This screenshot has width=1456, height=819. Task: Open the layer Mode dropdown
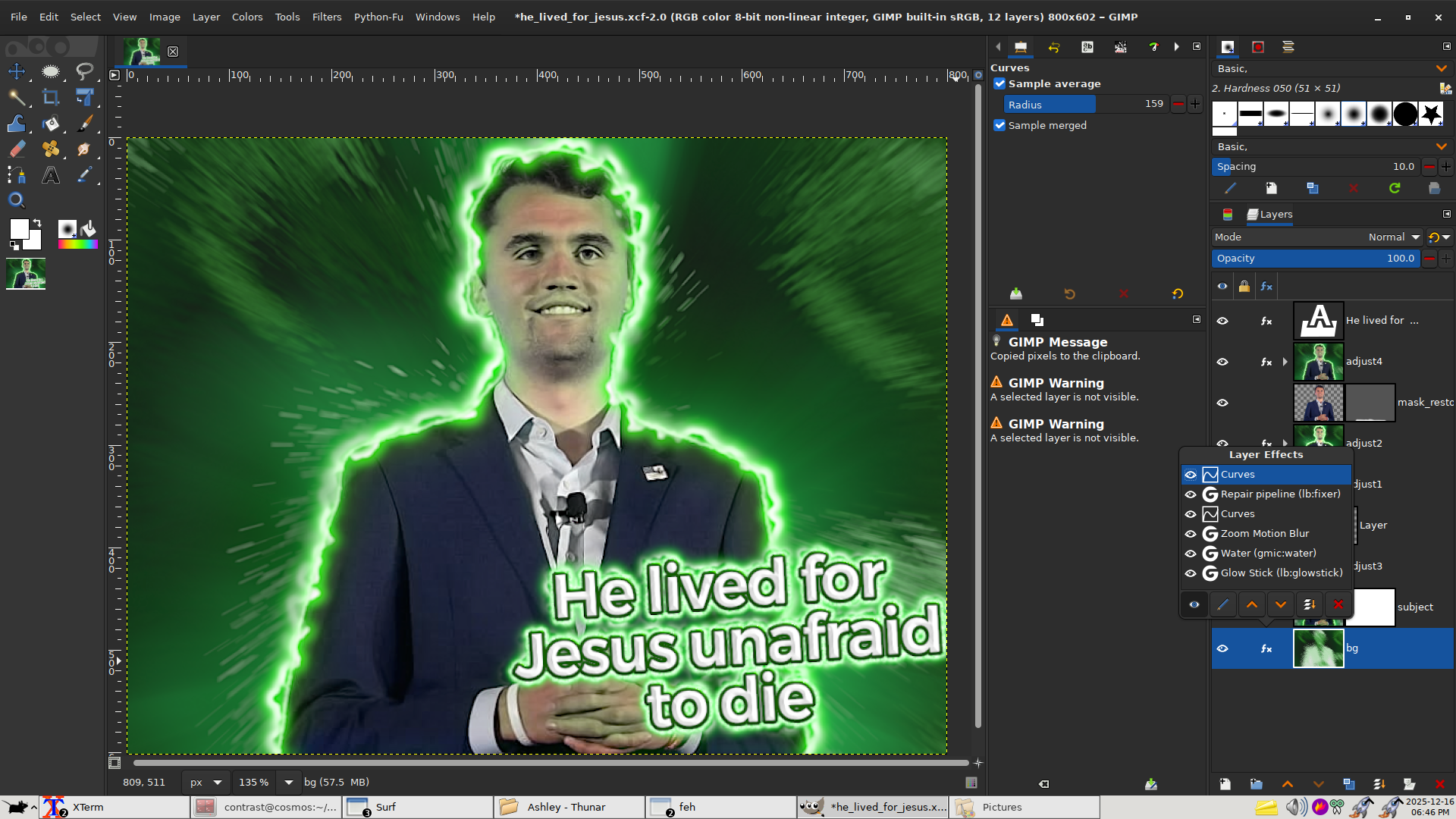tap(1393, 237)
